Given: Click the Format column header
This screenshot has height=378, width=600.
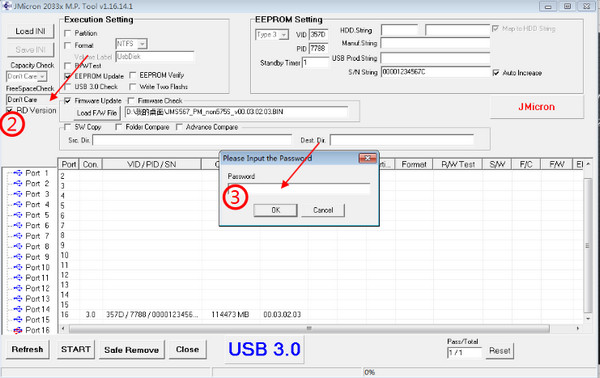Looking at the screenshot, I should (x=414, y=165).
